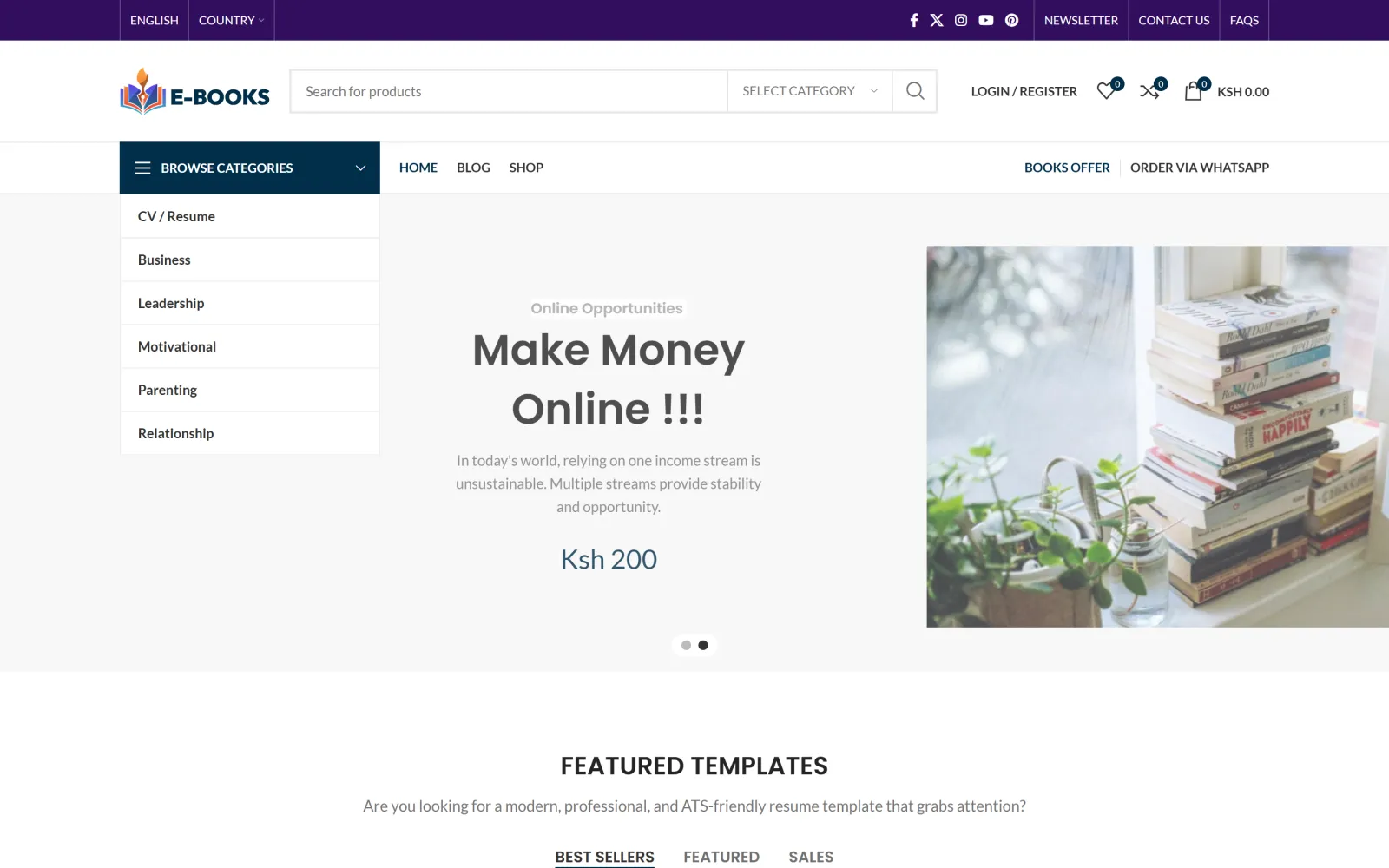Open the Select Category dropdown
Image resolution: width=1389 pixels, height=868 pixels.
[x=810, y=91]
